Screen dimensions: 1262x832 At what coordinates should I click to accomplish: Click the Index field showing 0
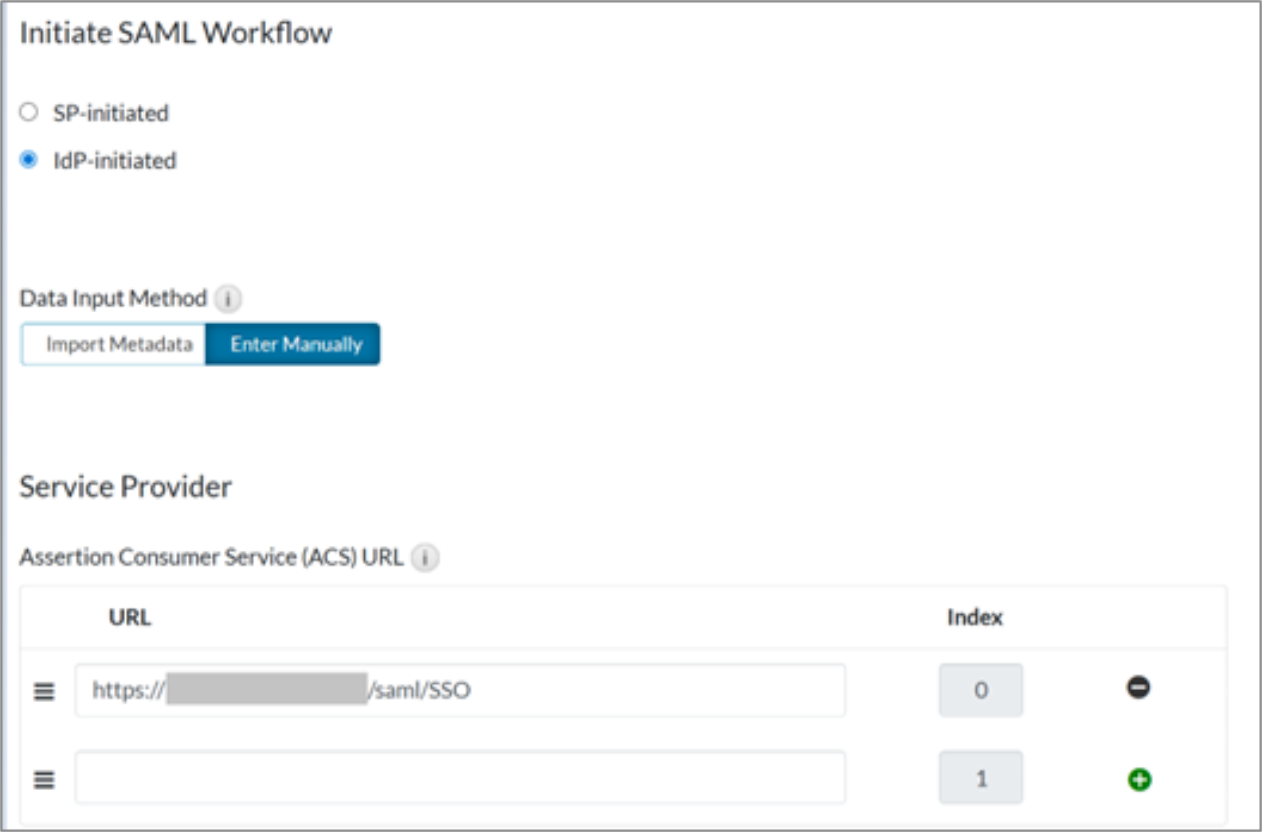click(x=980, y=690)
